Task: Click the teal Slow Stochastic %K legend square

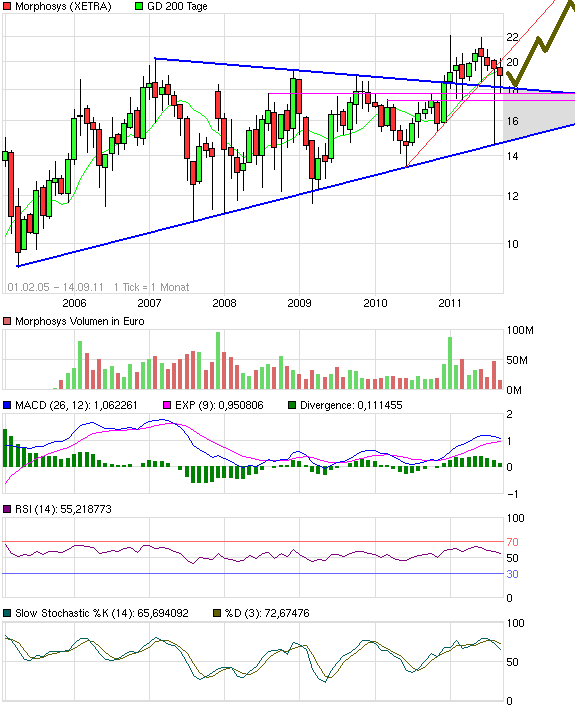Action: tap(7, 614)
